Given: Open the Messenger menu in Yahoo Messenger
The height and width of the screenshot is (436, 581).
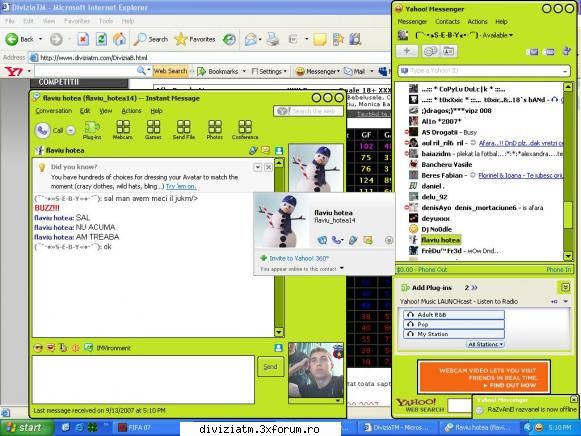Looking at the screenshot, I should pyautogui.click(x=412, y=21).
